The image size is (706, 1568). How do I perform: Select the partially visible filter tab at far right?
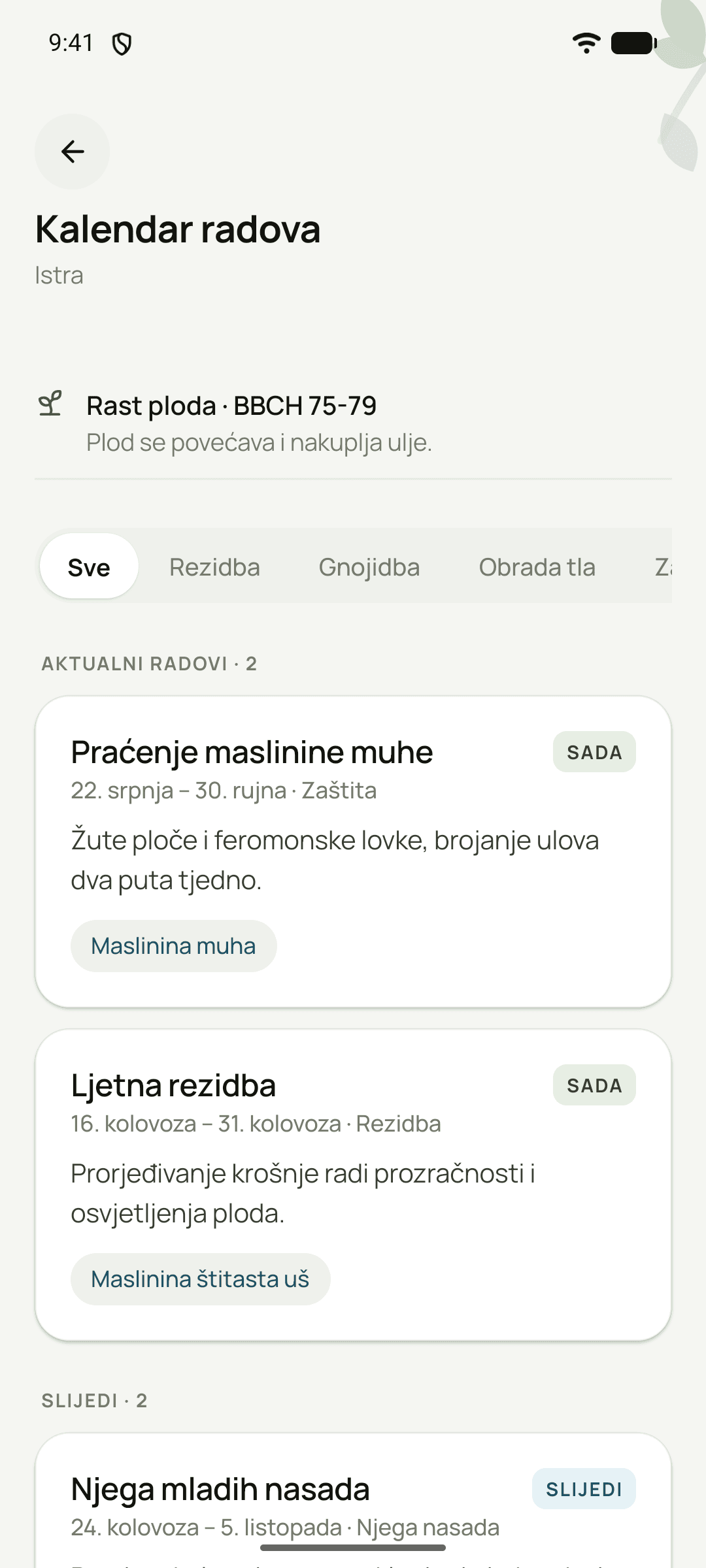[x=662, y=566]
